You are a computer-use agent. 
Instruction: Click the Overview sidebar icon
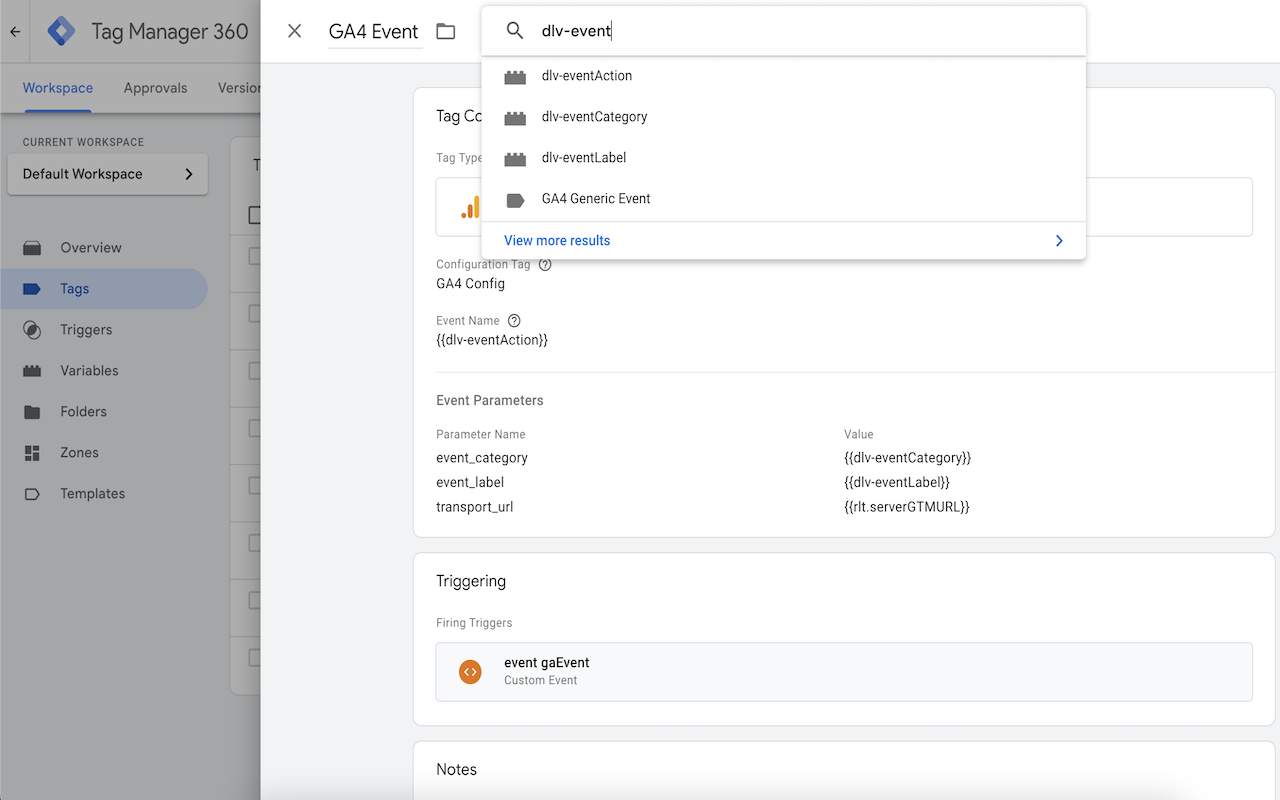[32, 248]
